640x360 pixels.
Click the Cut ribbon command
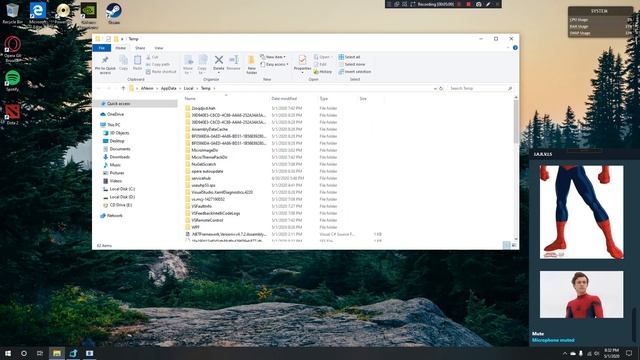tap(152, 57)
